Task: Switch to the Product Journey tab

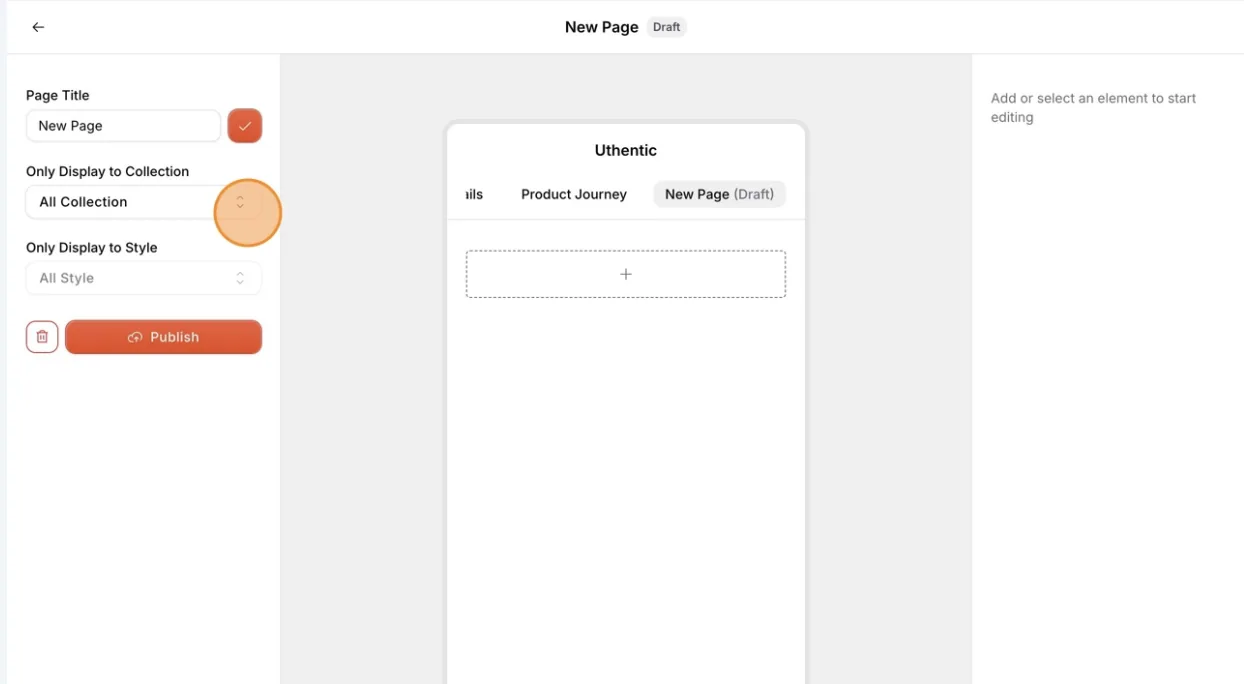Action: (574, 194)
